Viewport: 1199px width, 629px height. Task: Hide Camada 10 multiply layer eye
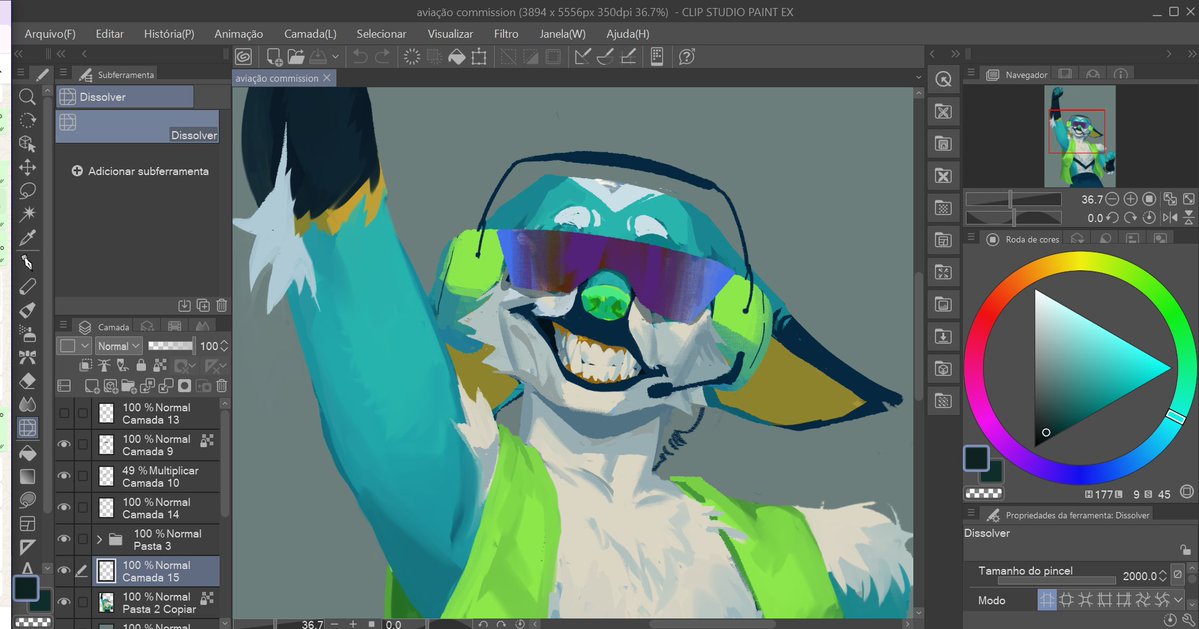point(64,476)
